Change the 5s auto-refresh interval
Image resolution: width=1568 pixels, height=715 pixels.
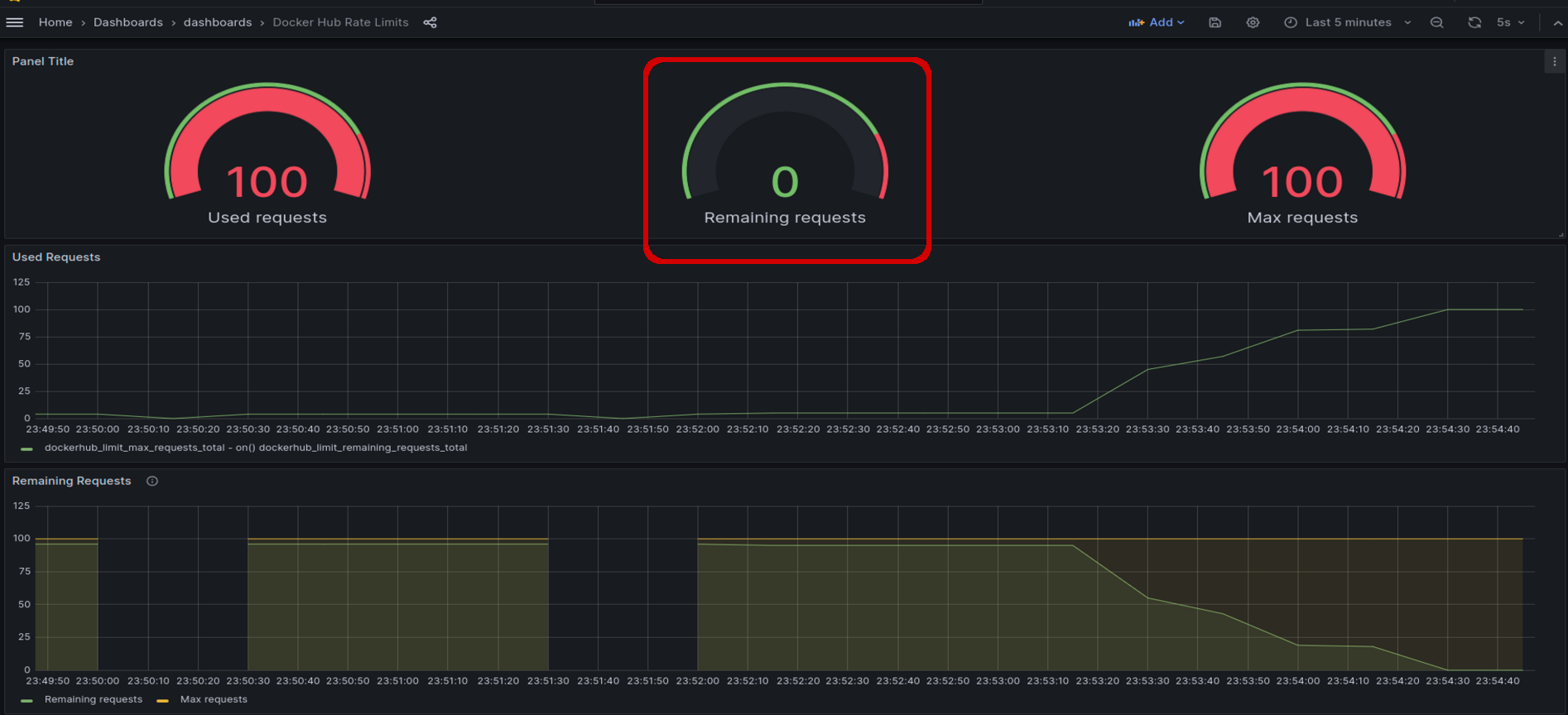(1510, 22)
